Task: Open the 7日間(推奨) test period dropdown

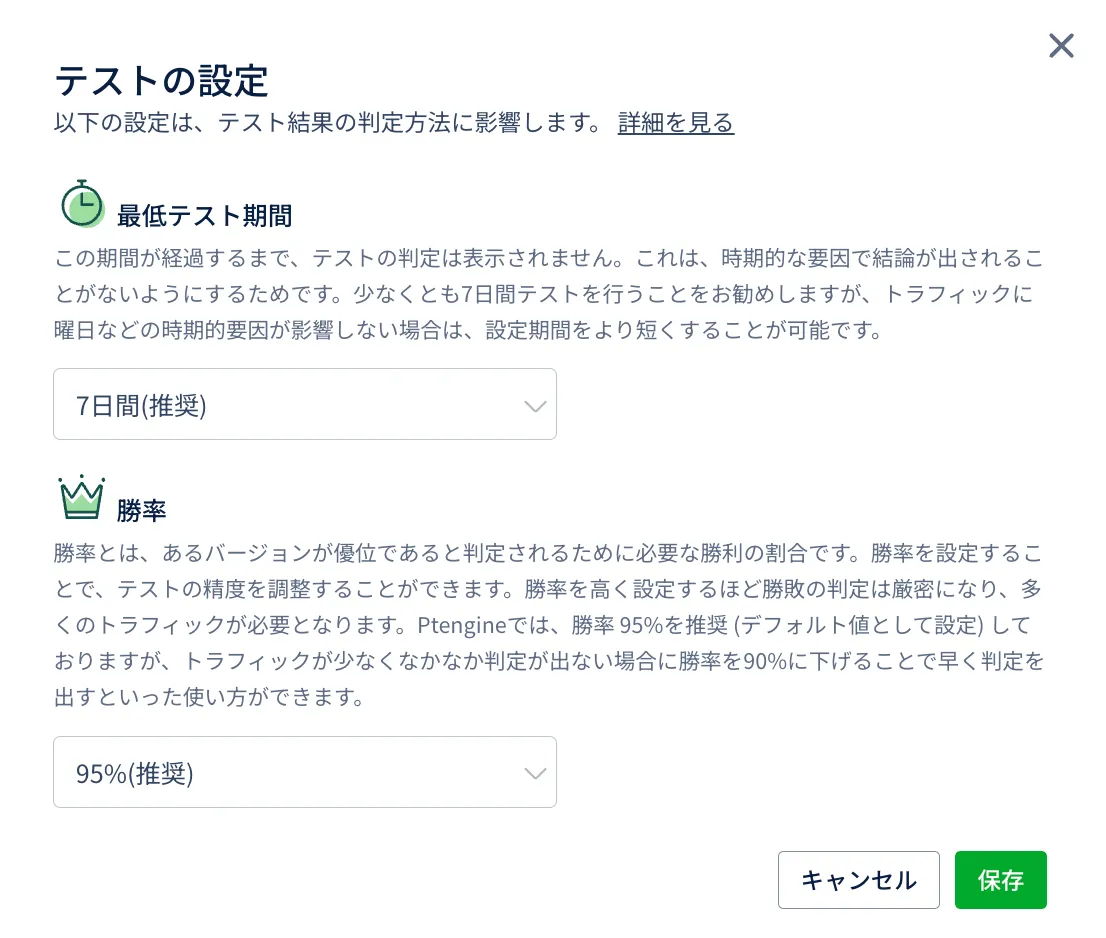Action: click(290, 405)
